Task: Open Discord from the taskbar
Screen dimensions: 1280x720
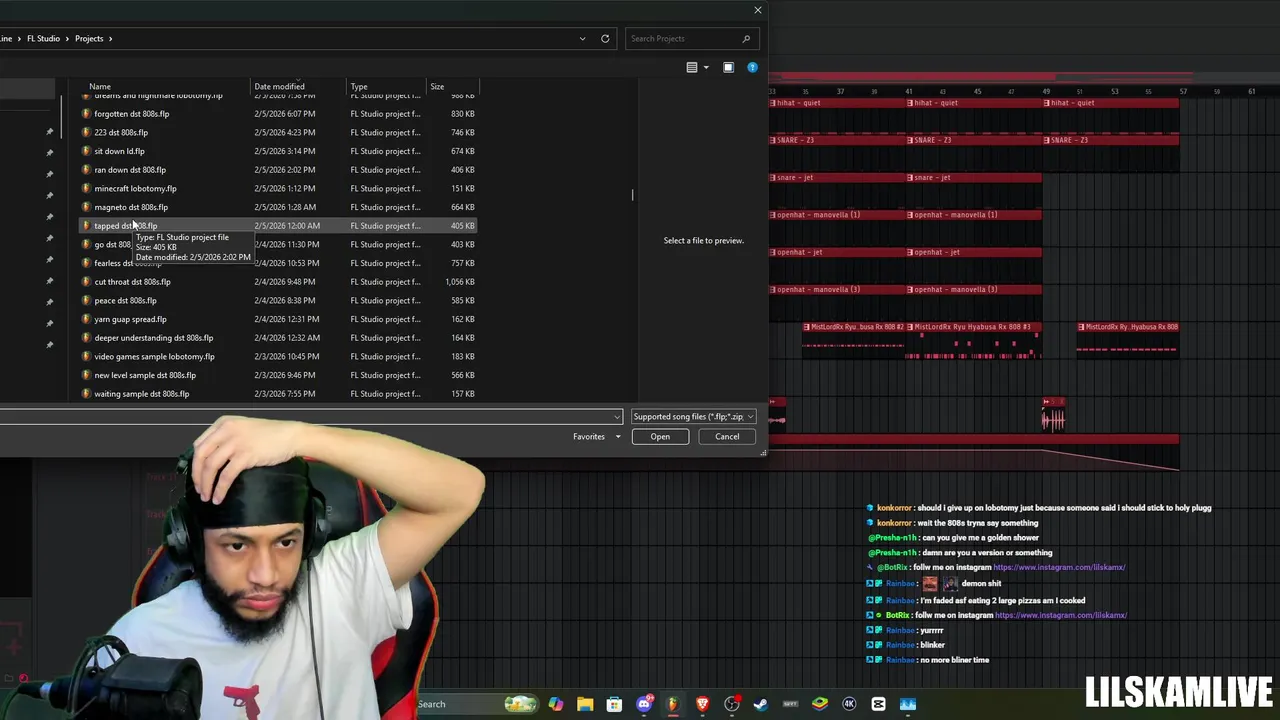Action: (x=644, y=704)
